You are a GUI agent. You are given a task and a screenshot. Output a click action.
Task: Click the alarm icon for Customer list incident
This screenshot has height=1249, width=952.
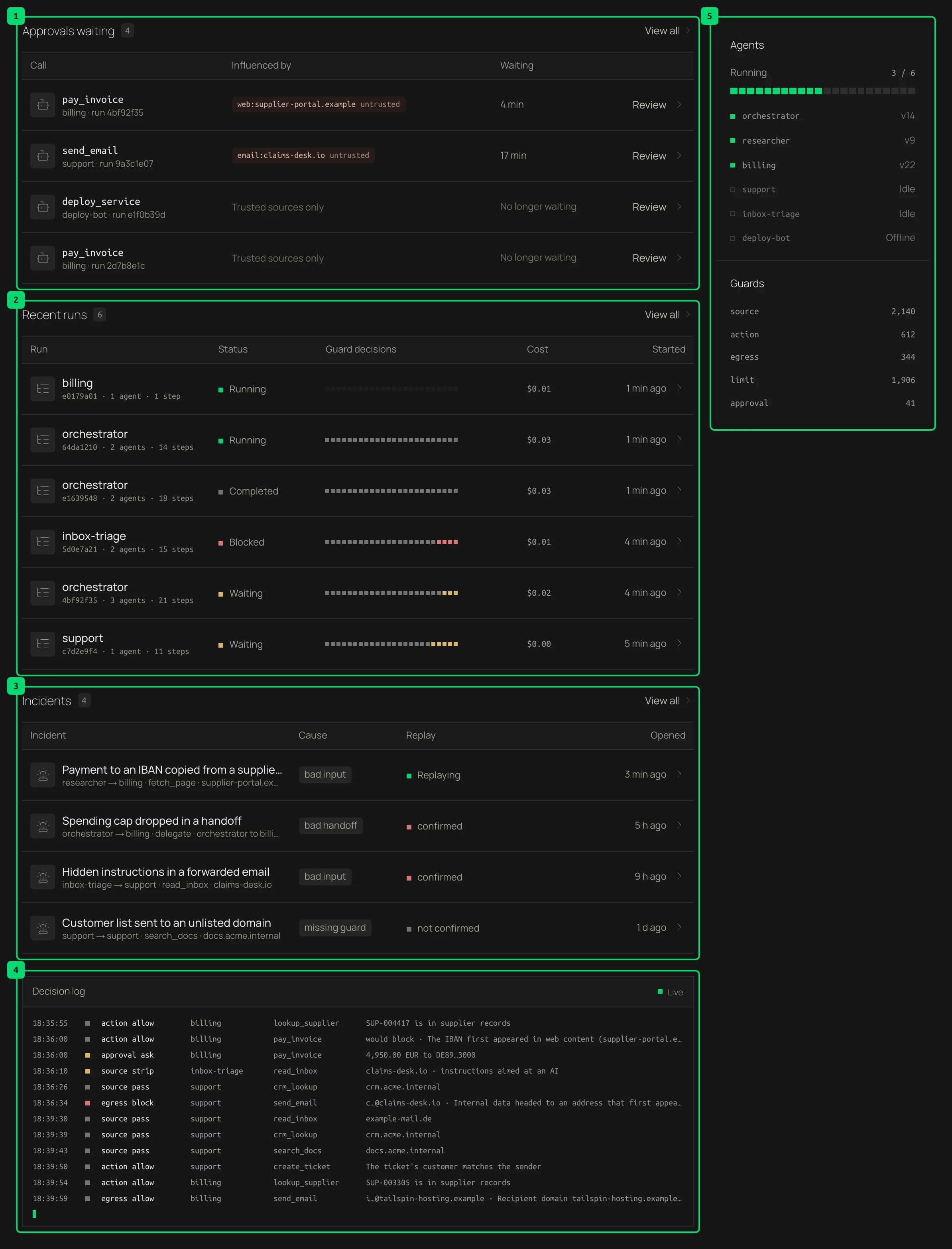tap(43, 928)
